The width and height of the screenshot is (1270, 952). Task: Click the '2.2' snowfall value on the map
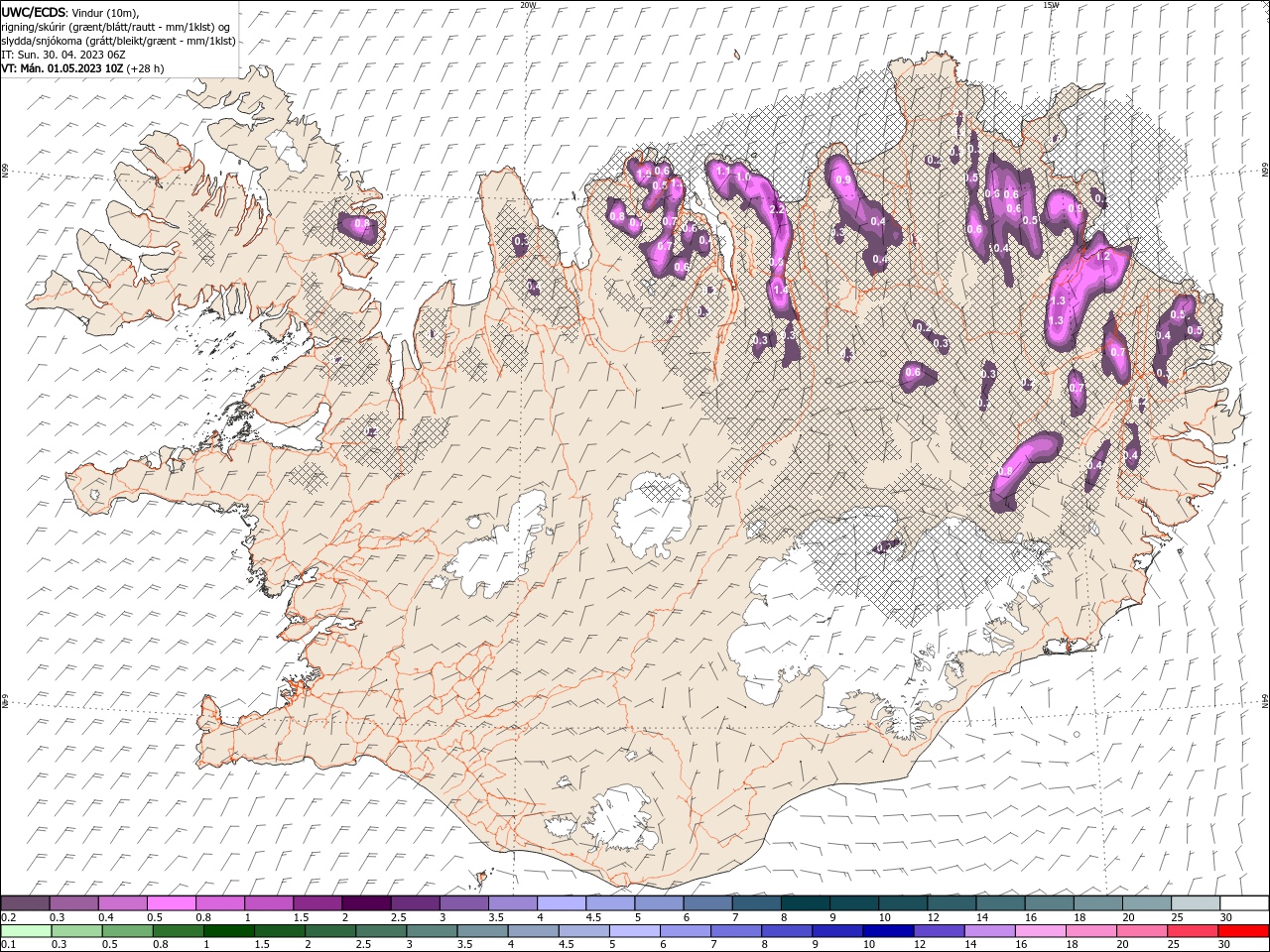click(776, 209)
